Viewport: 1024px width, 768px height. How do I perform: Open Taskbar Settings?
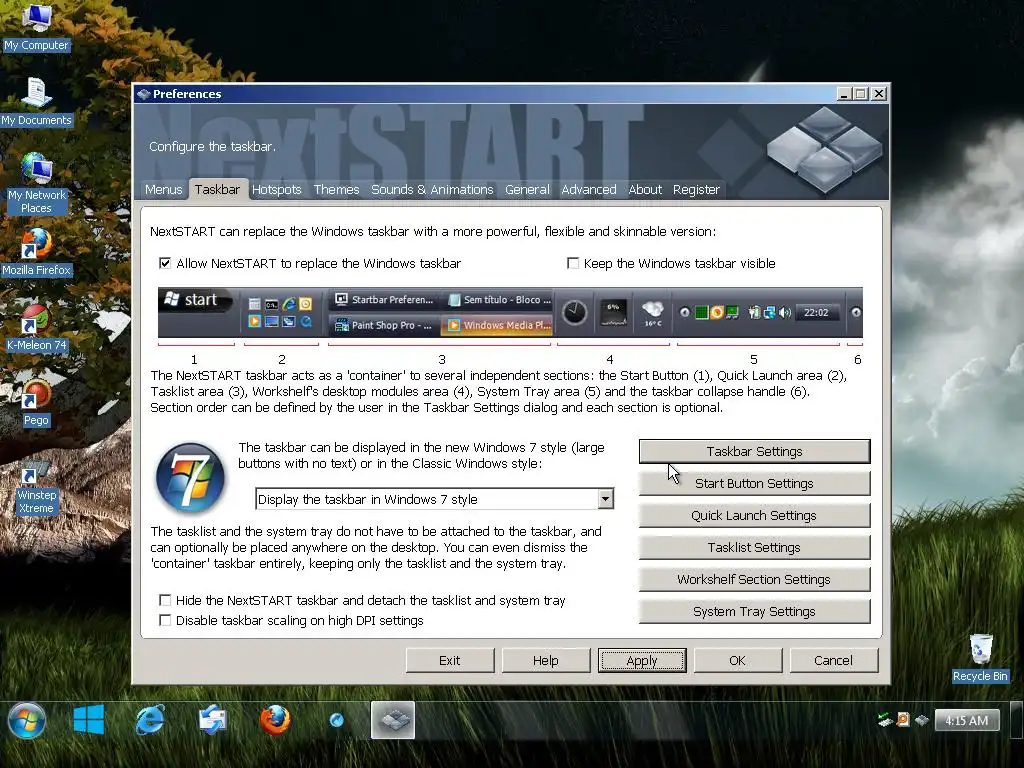tap(754, 451)
